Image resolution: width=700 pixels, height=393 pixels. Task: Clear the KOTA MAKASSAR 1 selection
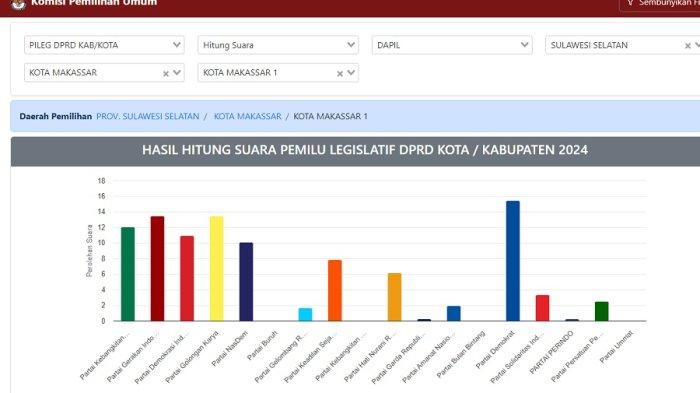point(340,74)
